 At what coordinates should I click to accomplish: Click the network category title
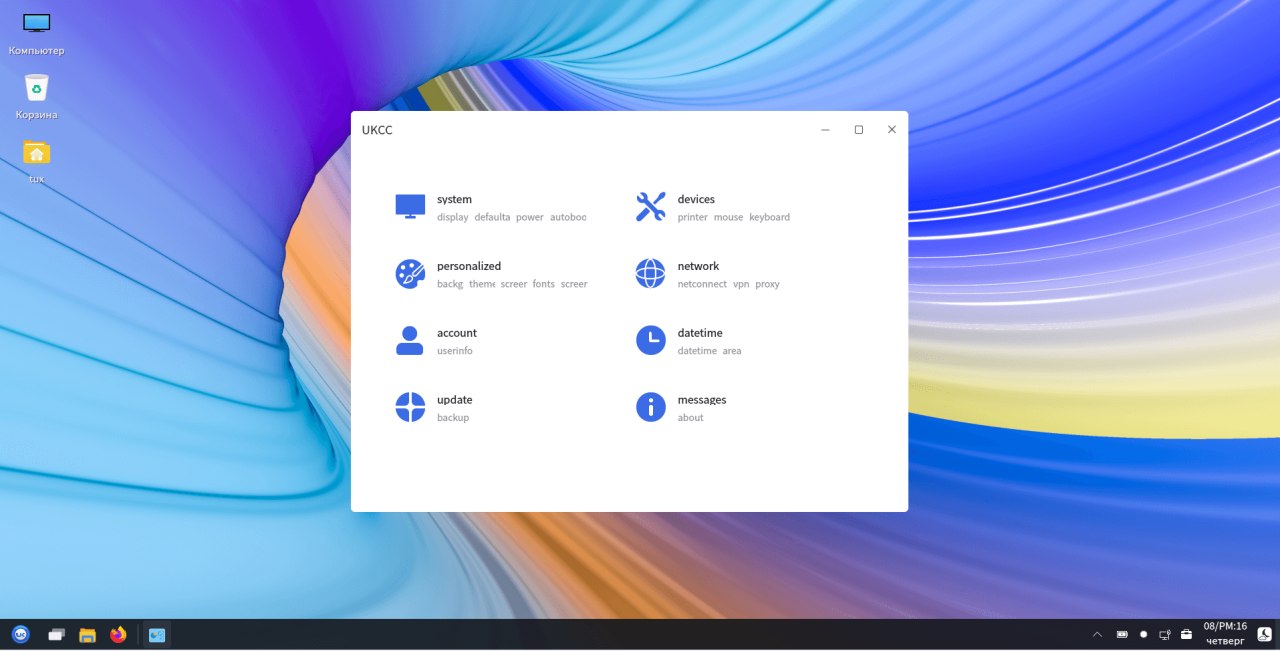698,266
